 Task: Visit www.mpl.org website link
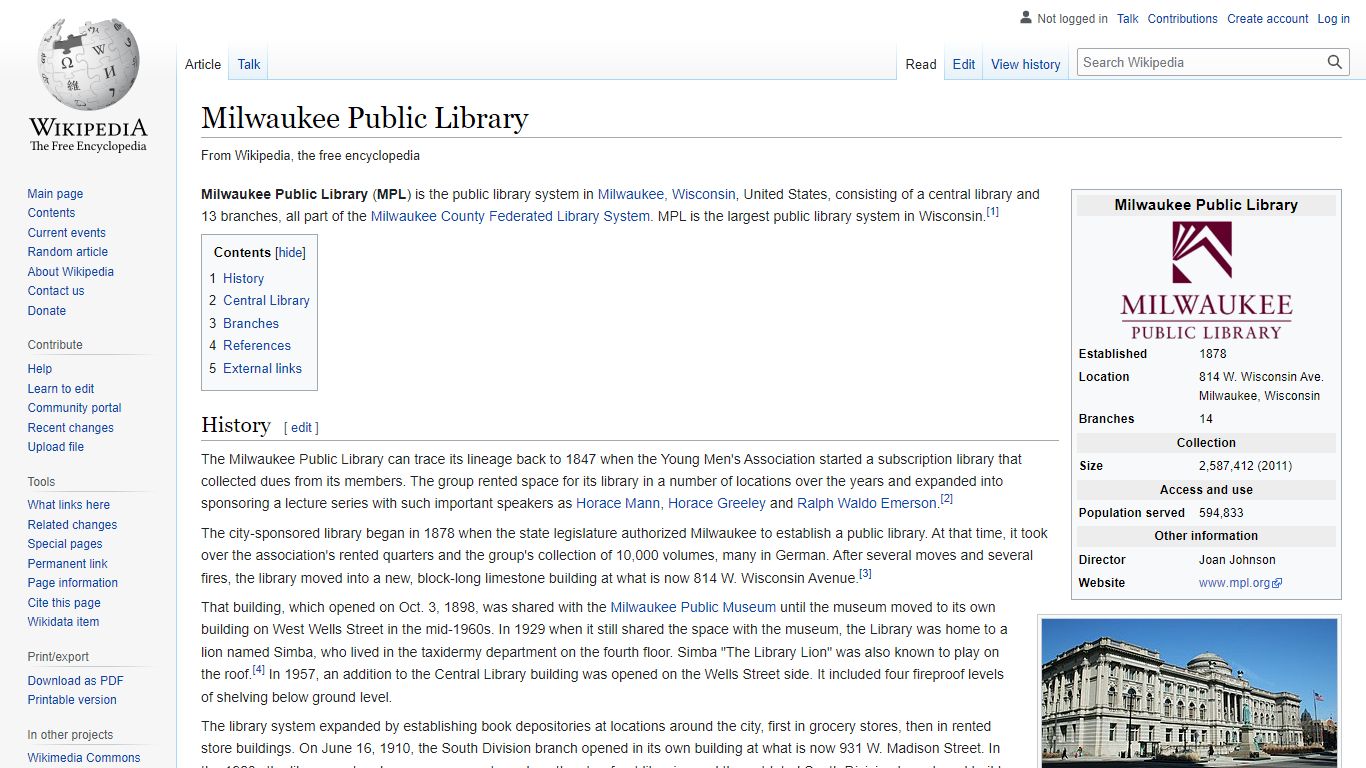[x=1240, y=583]
